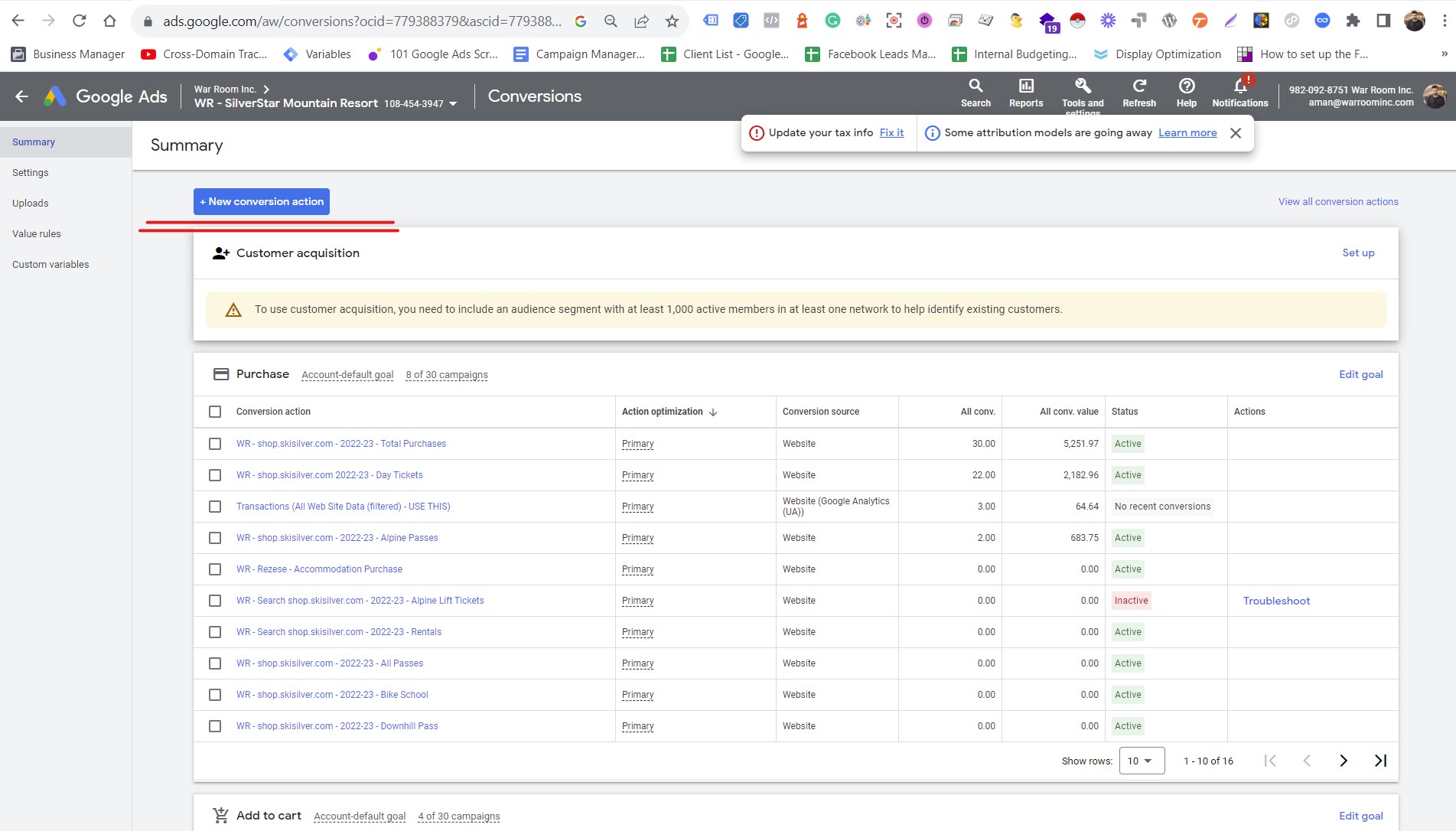Screen dimensions: 1456x831
Task: Check the box for Total Purchases conversion
Action: [x=215, y=444]
